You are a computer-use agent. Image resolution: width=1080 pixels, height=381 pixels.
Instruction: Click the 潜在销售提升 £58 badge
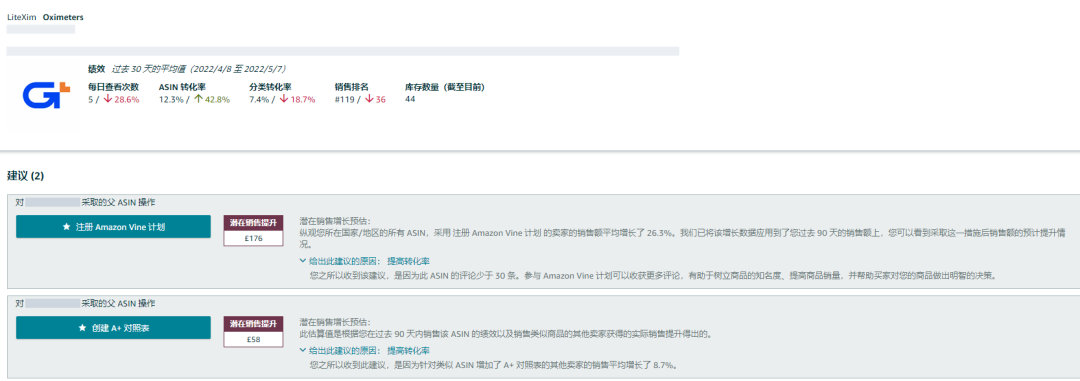point(253,331)
